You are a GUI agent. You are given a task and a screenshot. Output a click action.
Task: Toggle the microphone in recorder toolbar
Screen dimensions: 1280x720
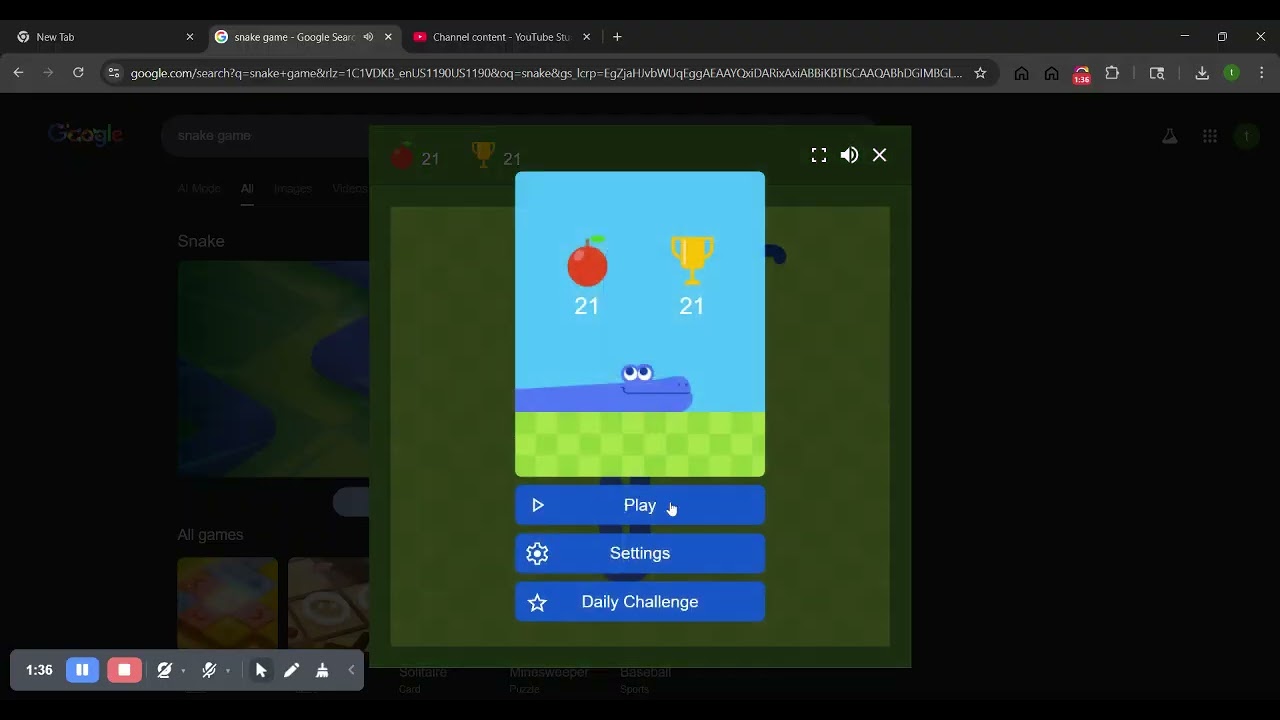pyautogui.click(x=209, y=670)
